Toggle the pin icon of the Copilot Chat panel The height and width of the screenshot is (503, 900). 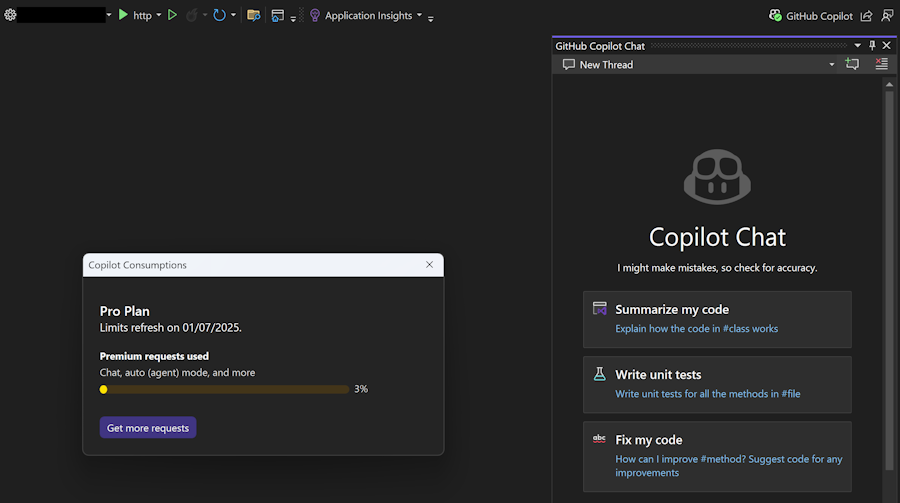coord(872,45)
